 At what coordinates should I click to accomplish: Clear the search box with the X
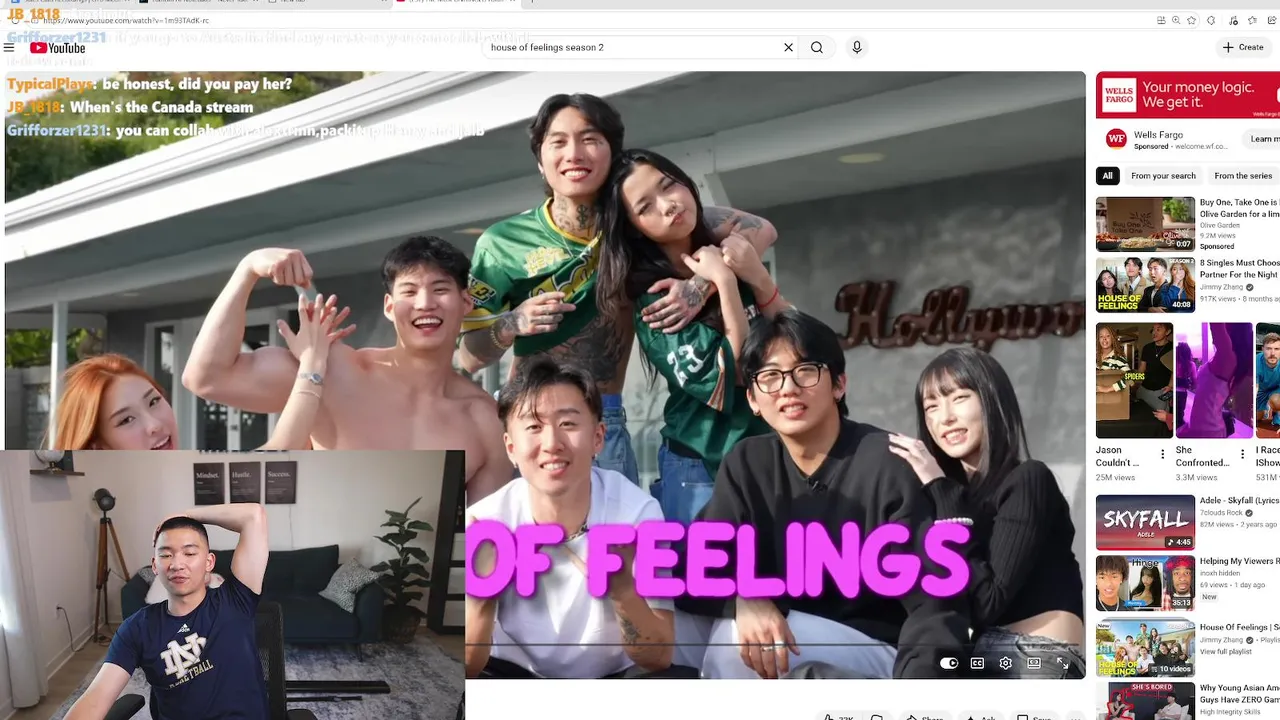pos(788,47)
